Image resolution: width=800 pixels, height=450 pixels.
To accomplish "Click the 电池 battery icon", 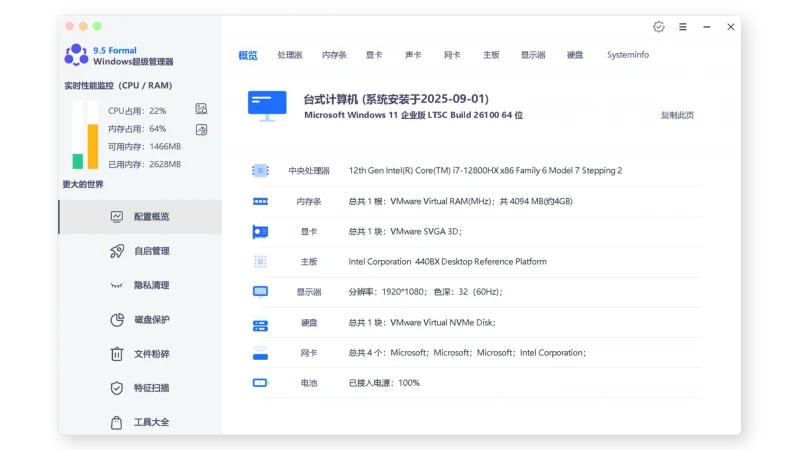I will click(x=260, y=383).
